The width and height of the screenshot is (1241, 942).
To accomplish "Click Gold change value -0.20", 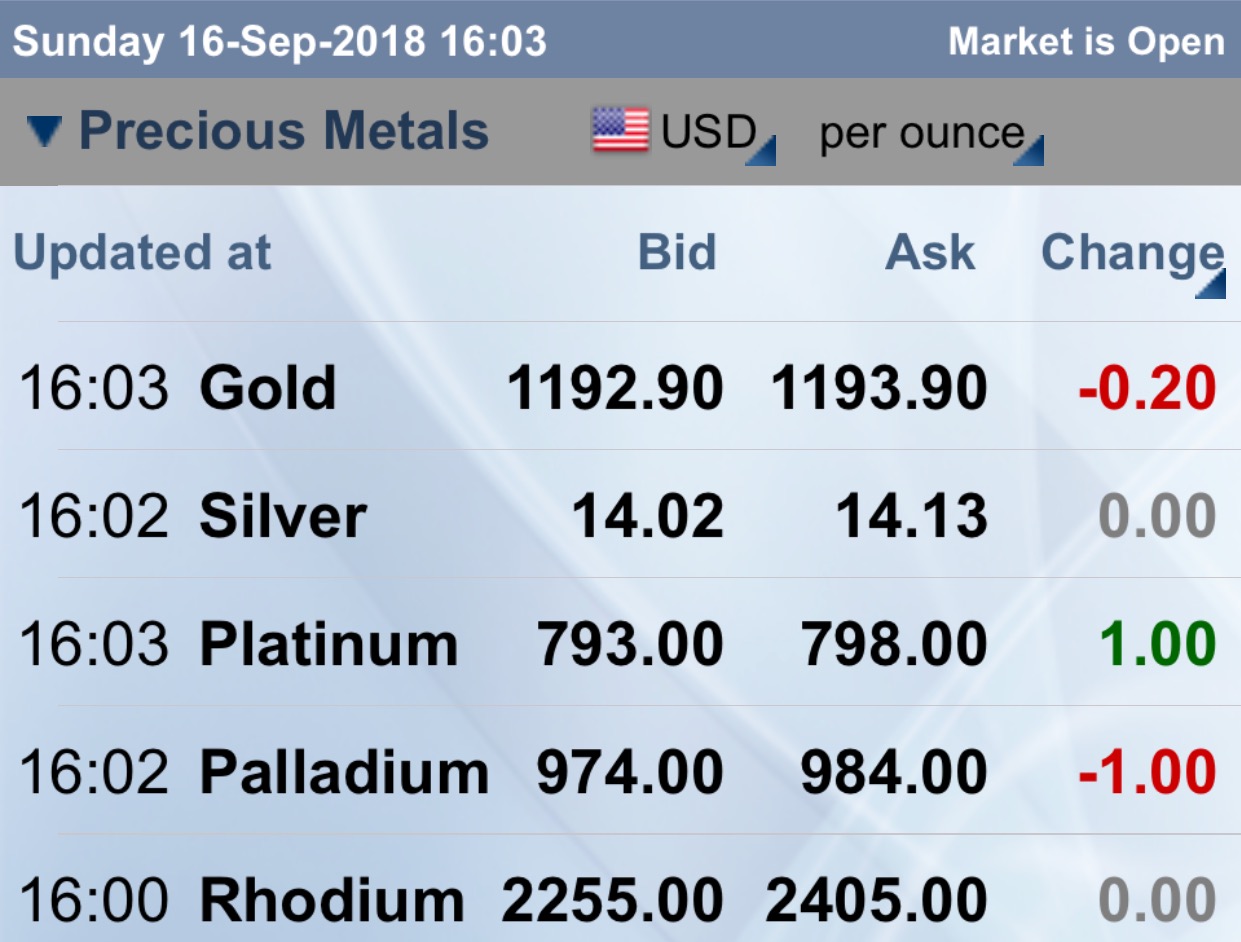I will tap(1147, 388).
